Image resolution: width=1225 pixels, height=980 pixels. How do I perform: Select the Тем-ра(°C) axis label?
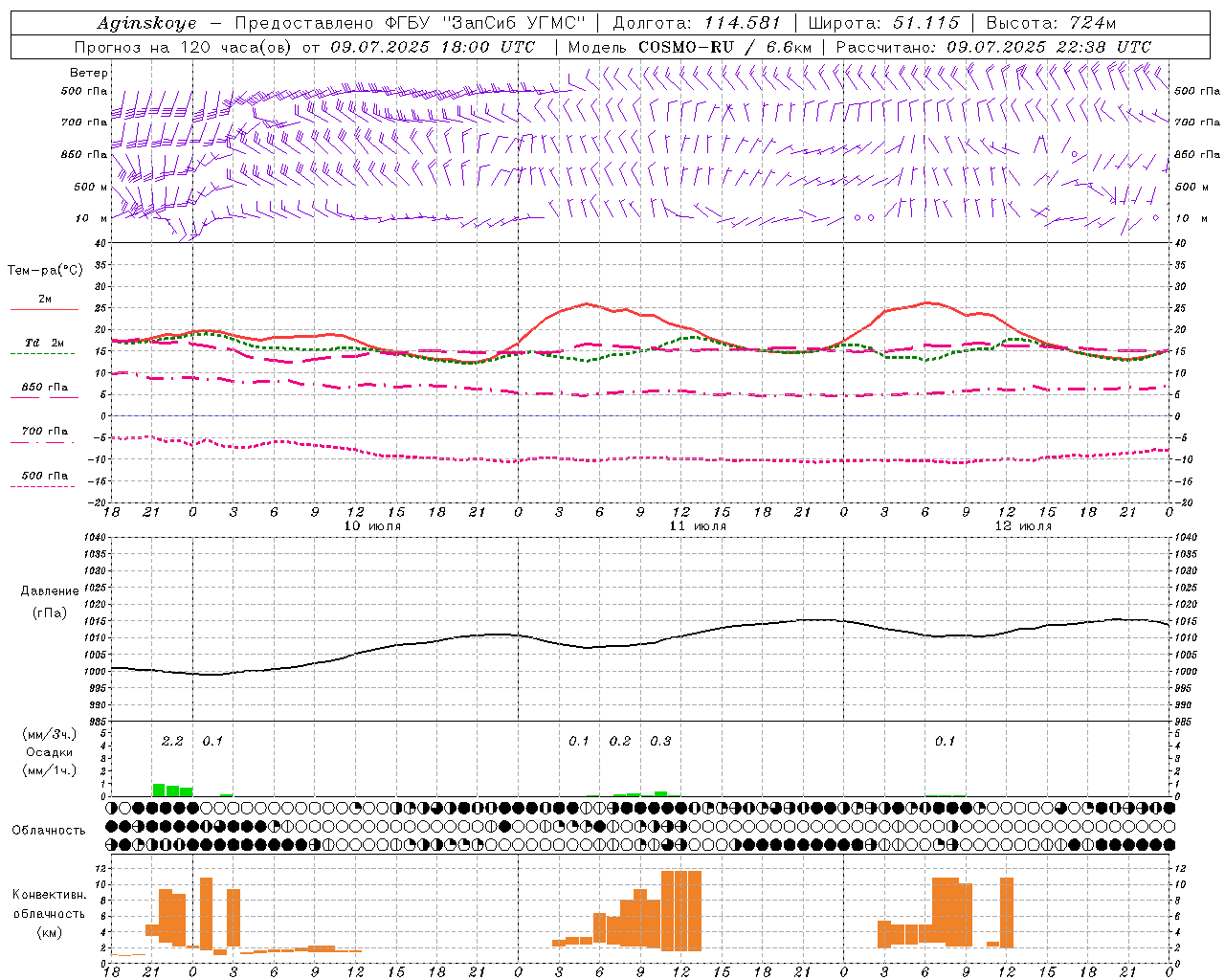pyautogui.click(x=45, y=271)
